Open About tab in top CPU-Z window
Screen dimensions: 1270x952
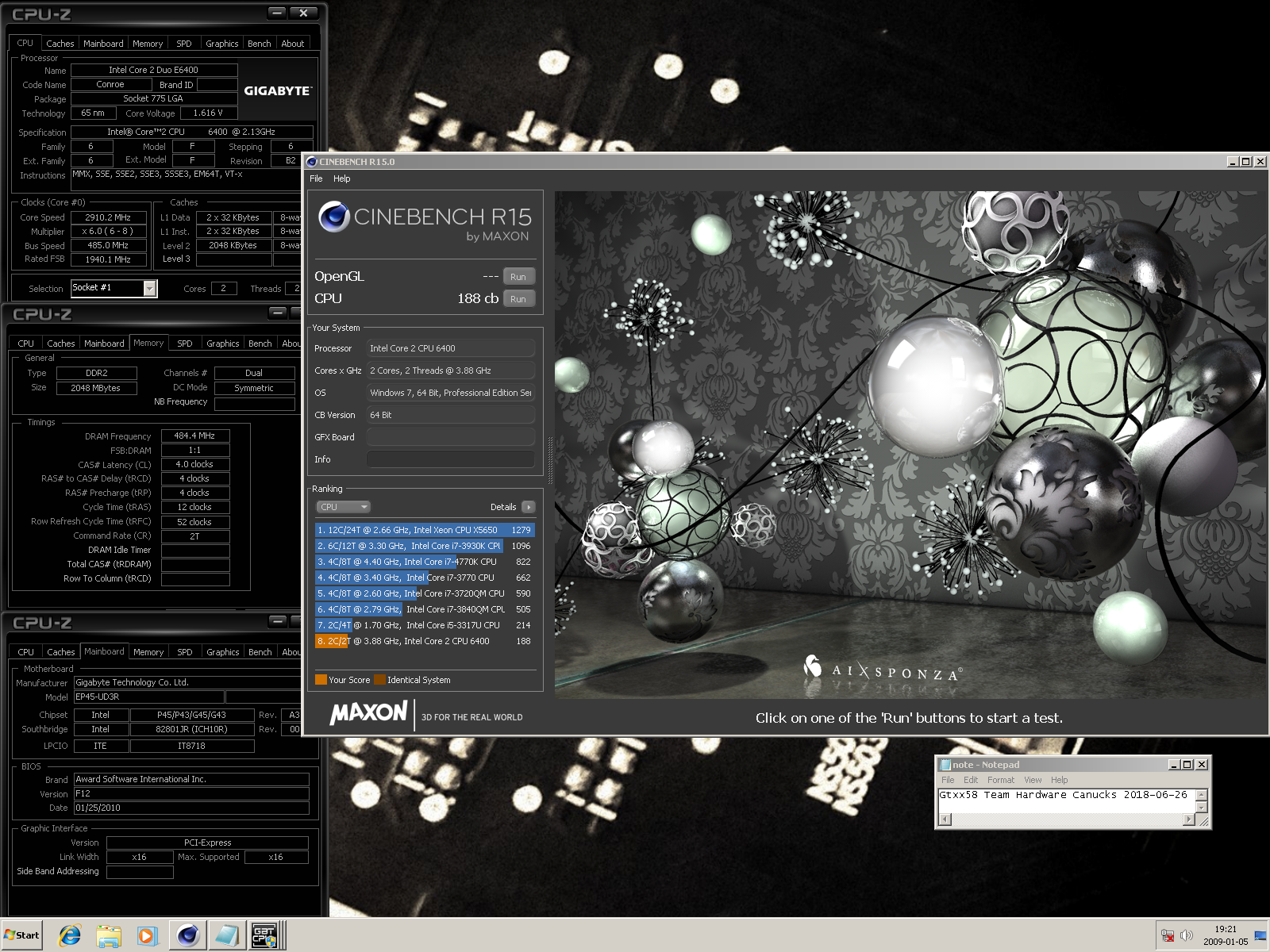pyautogui.click(x=293, y=44)
